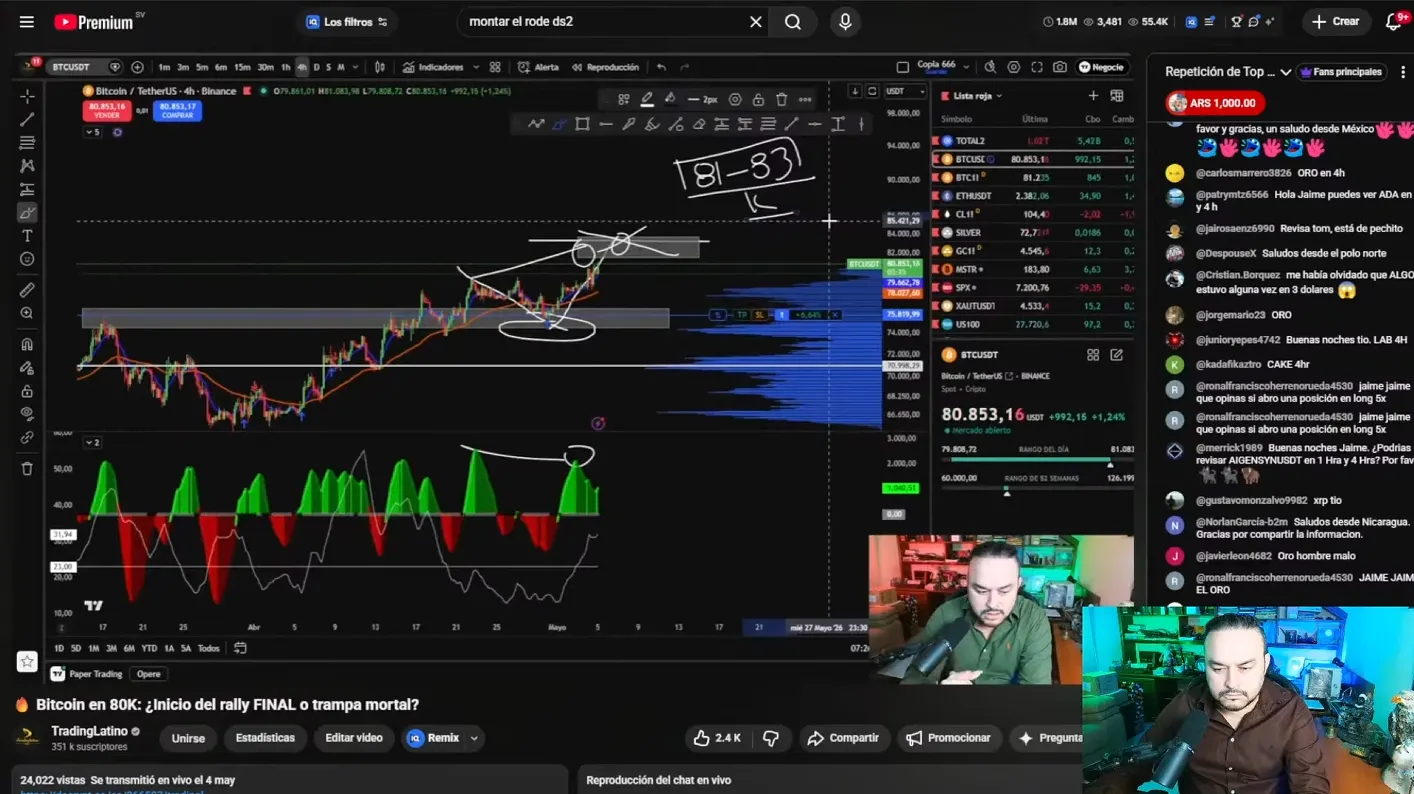Hide all drawings with eye icon
The image size is (1414, 794).
(27, 414)
